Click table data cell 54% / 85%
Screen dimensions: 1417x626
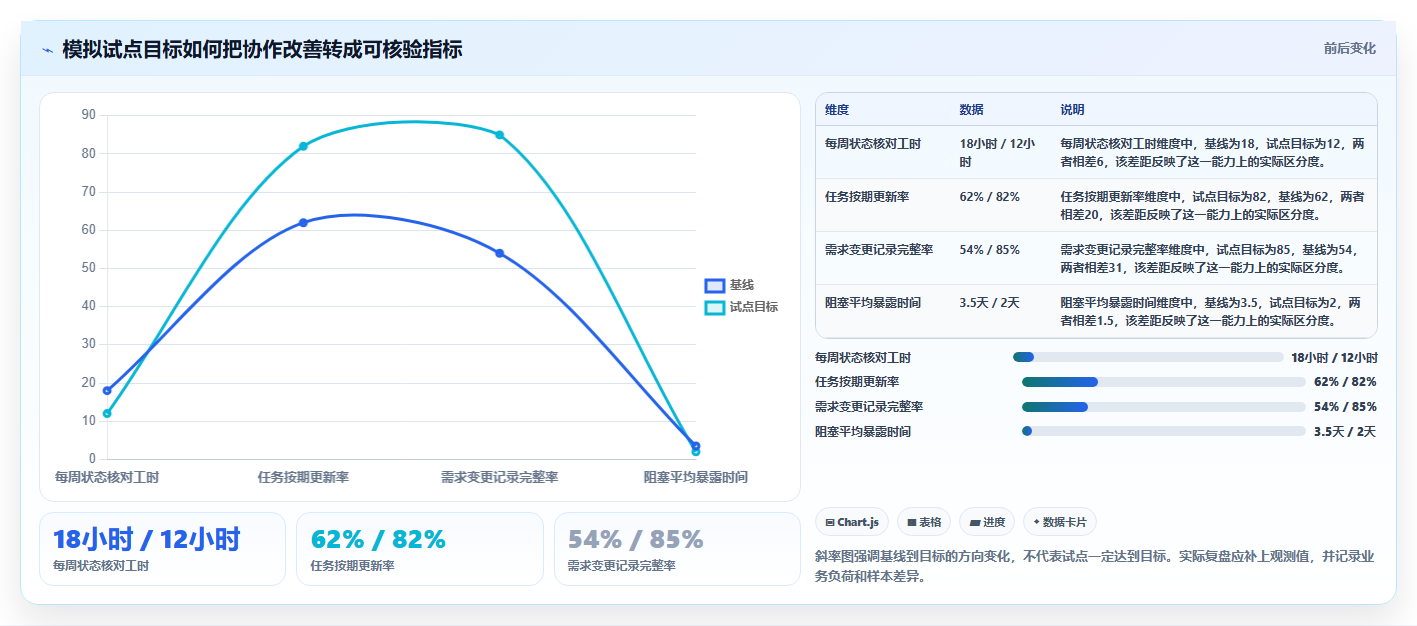[x=989, y=250]
